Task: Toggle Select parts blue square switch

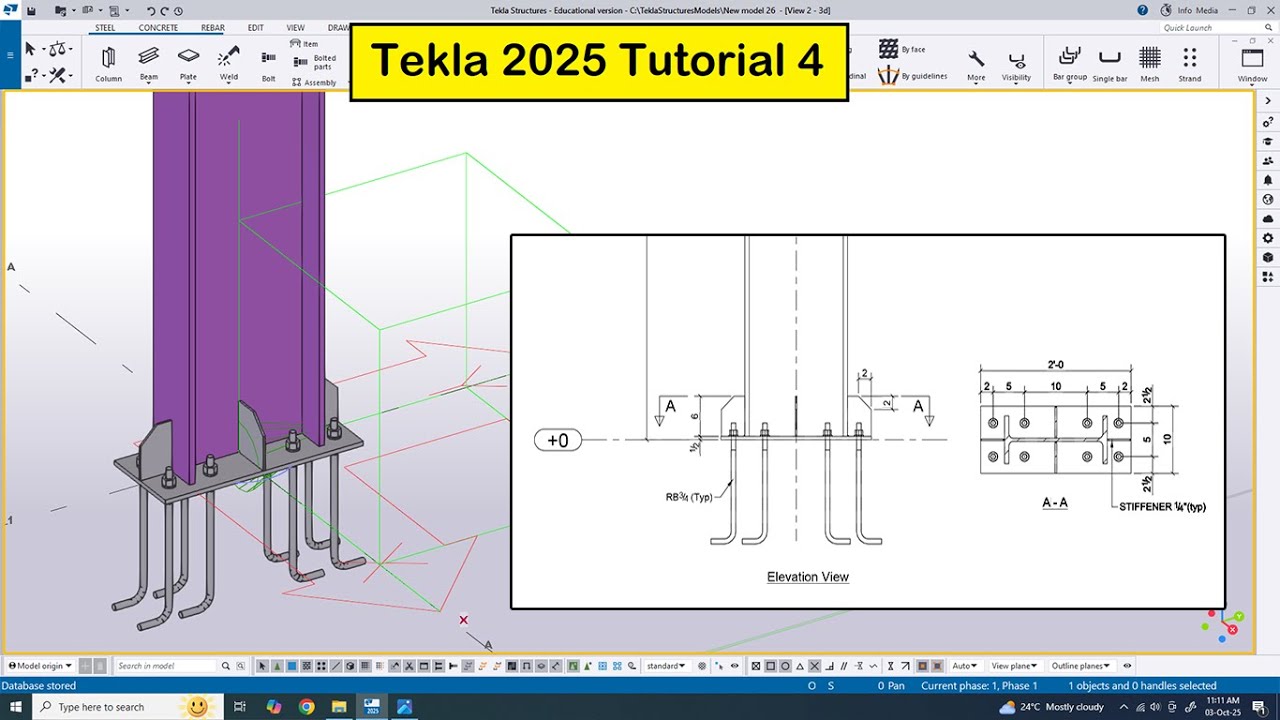Action: (x=292, y=666)
